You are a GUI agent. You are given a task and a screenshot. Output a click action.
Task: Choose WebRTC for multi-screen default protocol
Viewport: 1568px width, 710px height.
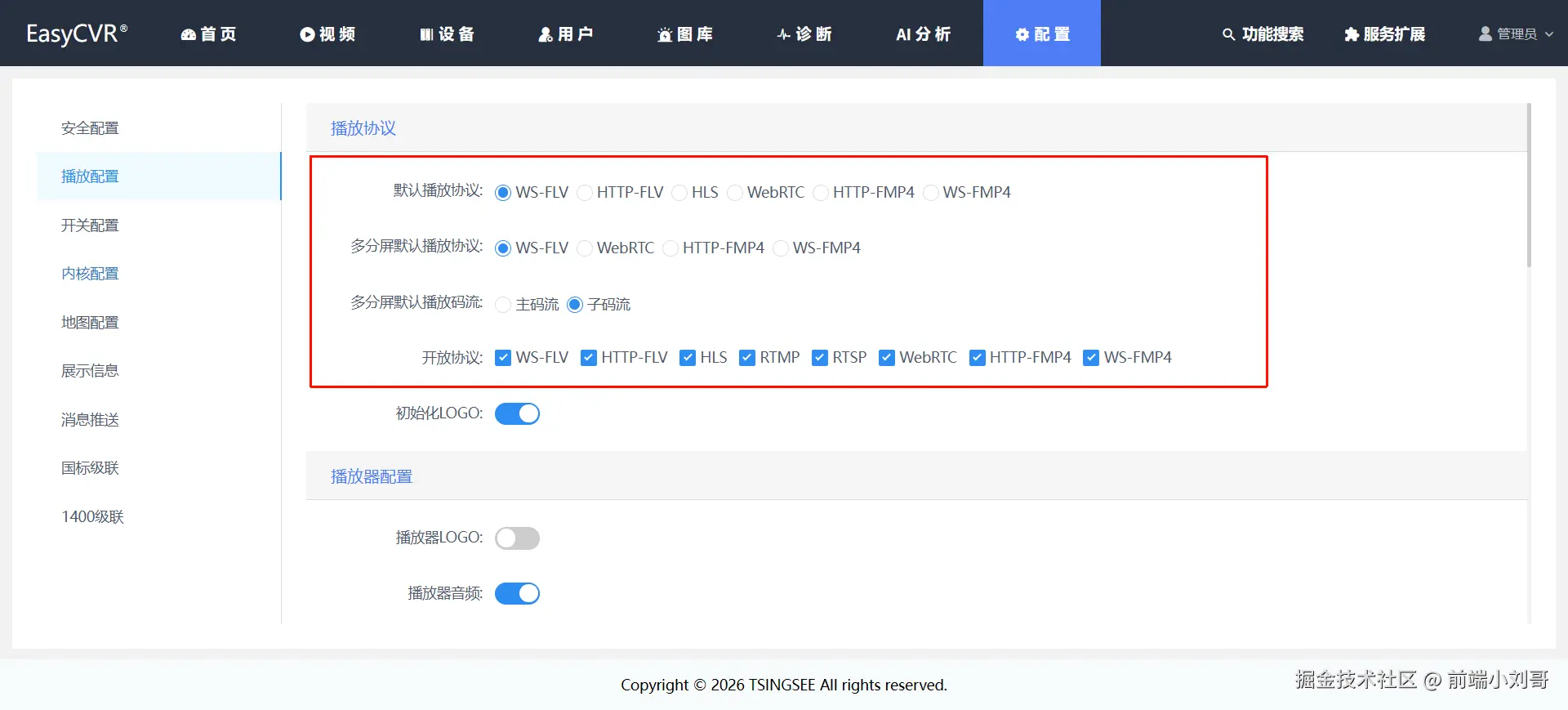tap(585, 248)
